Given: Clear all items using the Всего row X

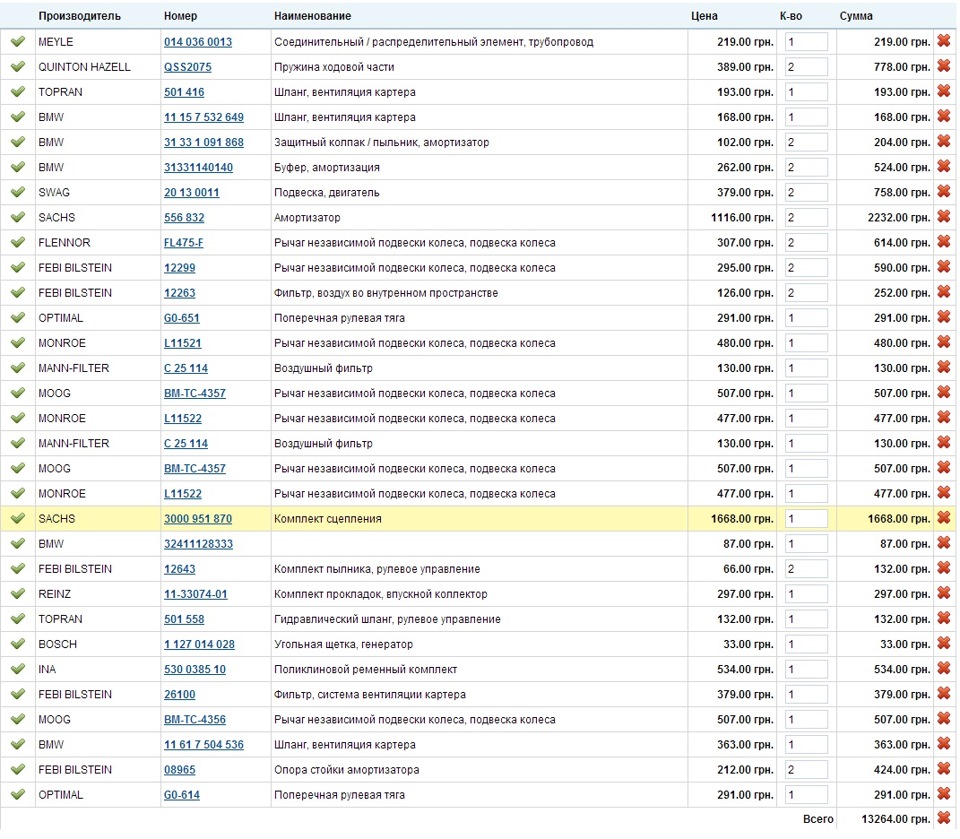Looking at the screenshot, I should click(x=943, y=818).
